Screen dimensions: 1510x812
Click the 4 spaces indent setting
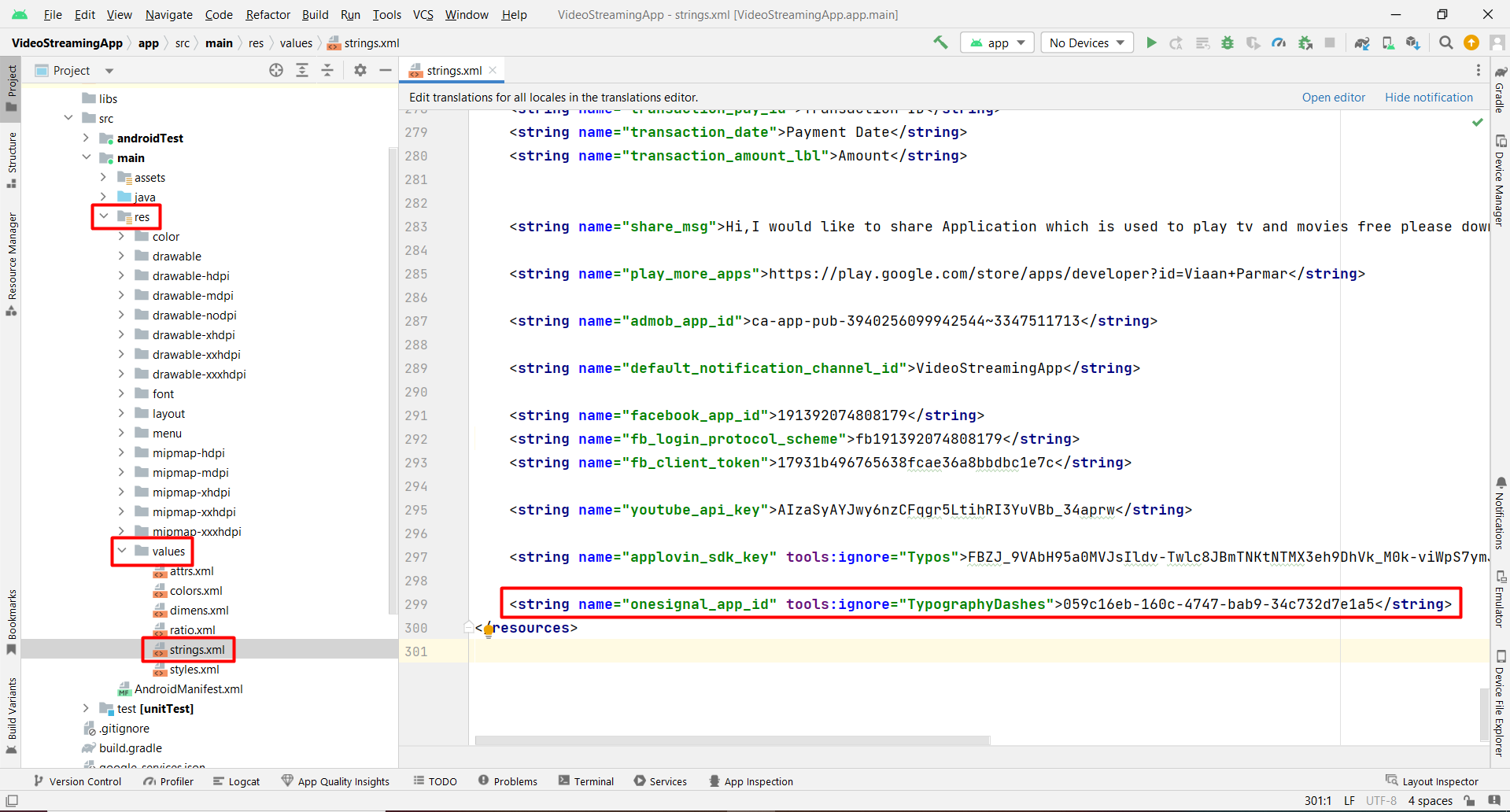[1430, 800]
